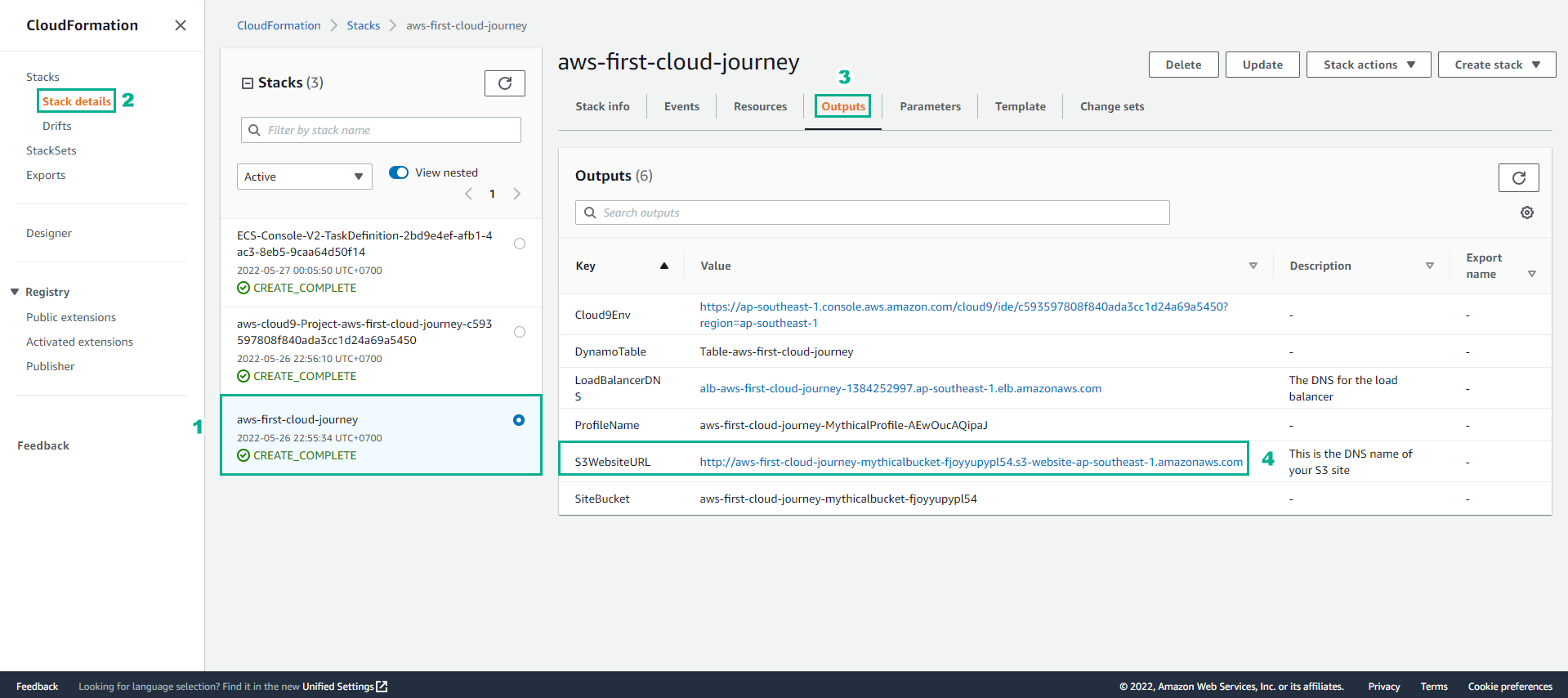
Task: Open Stack details in sidebar
Action: (77, 101)
